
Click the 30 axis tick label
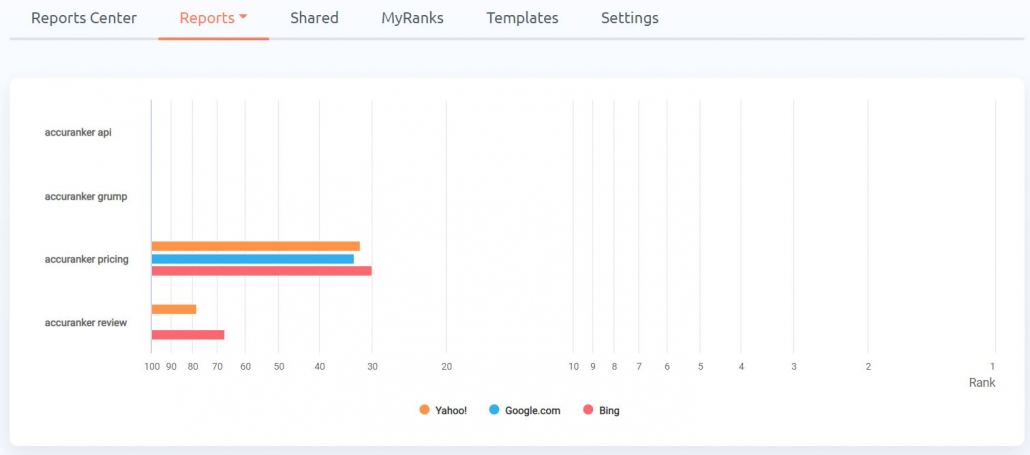372,367
